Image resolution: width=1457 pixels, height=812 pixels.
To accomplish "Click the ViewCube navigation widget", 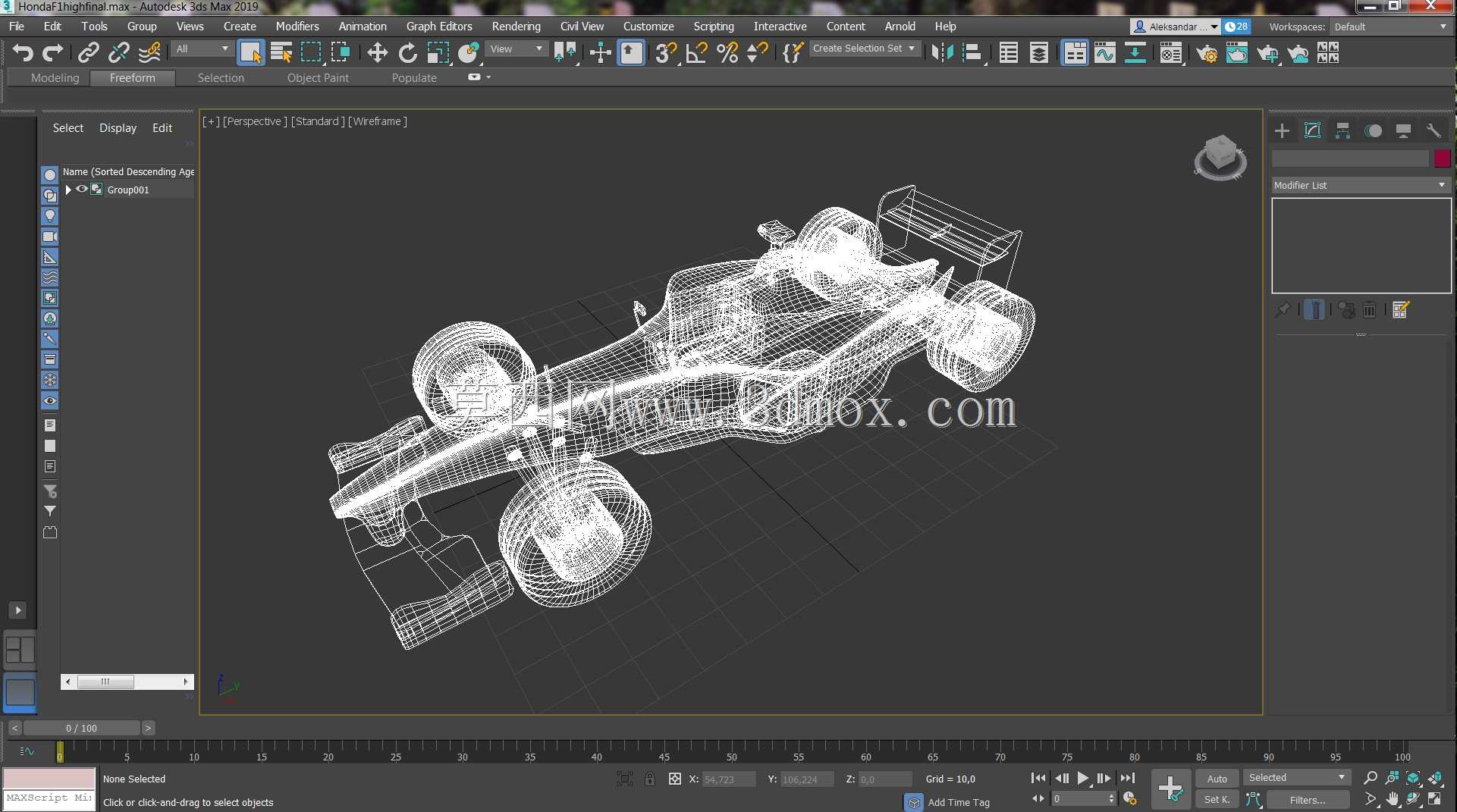I will (1220, 157).
